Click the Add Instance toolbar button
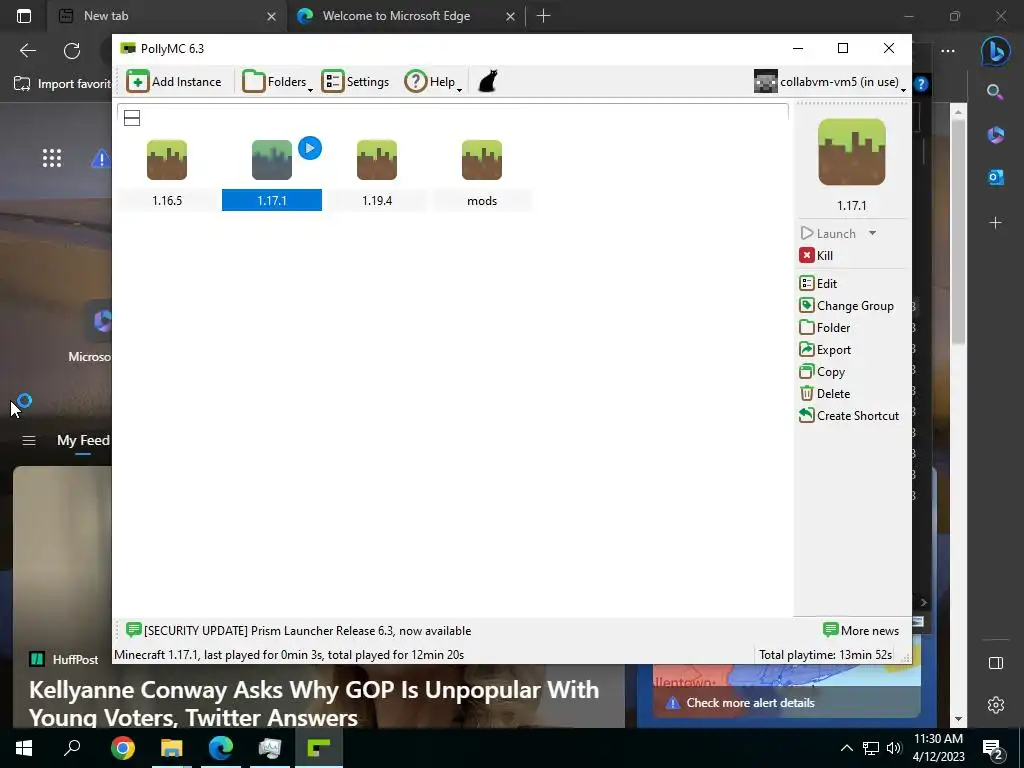 click(174, 82)
